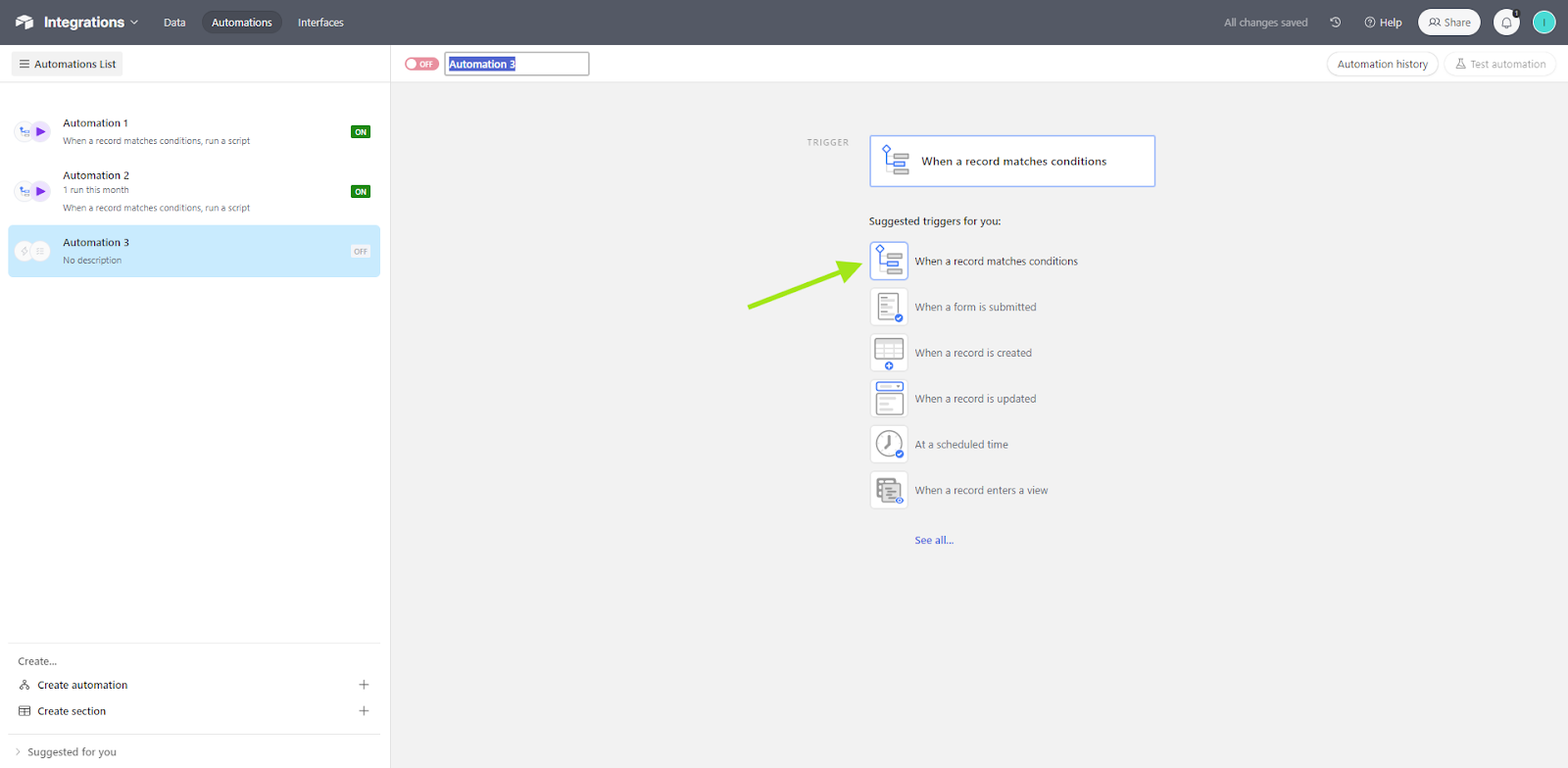Expand the 'Suggested for you' section
Viewport: 1568px width, 768px height.
tap(65, 752)
